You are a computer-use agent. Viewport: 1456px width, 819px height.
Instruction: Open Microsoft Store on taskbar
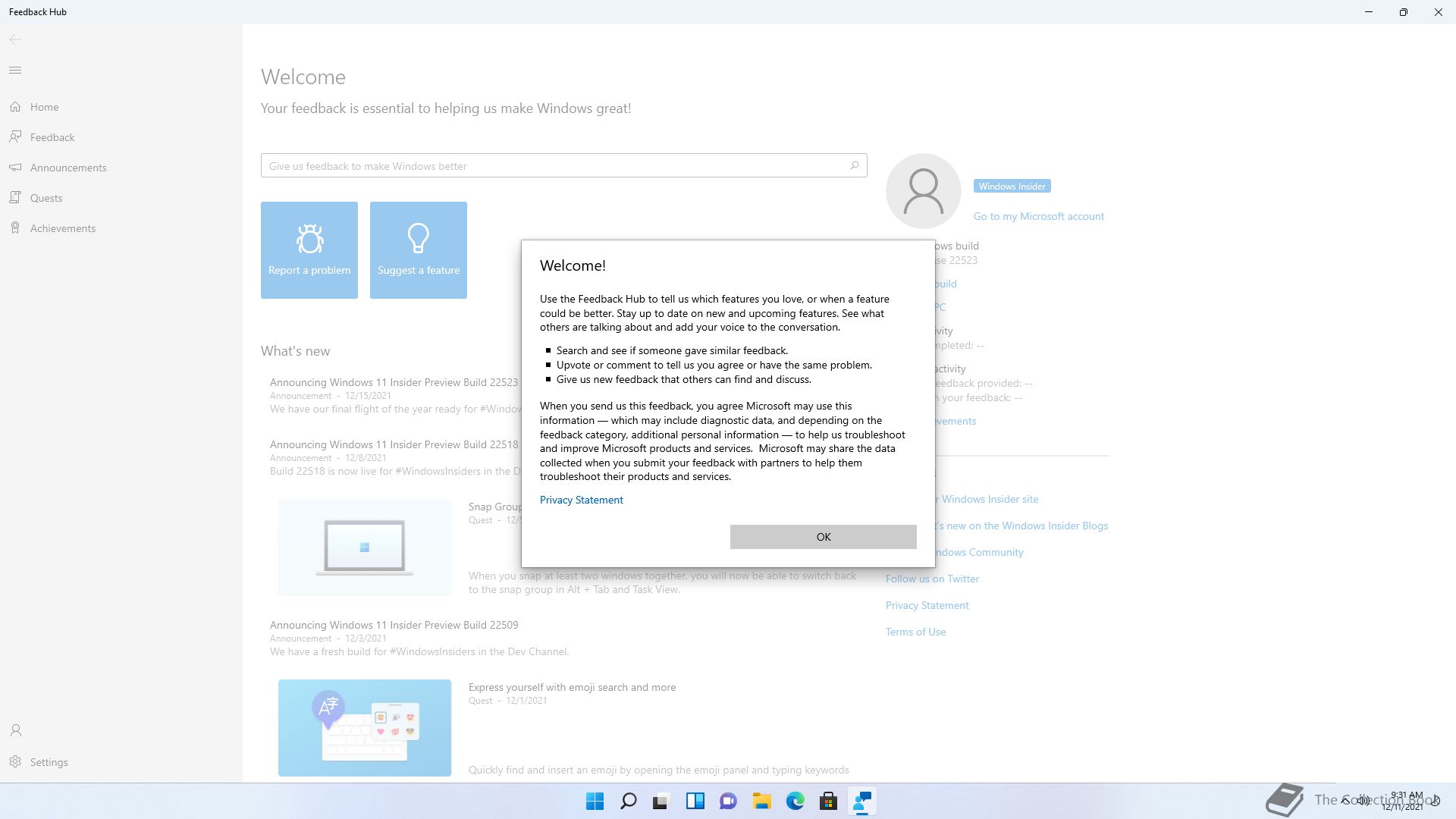(829, 801)
